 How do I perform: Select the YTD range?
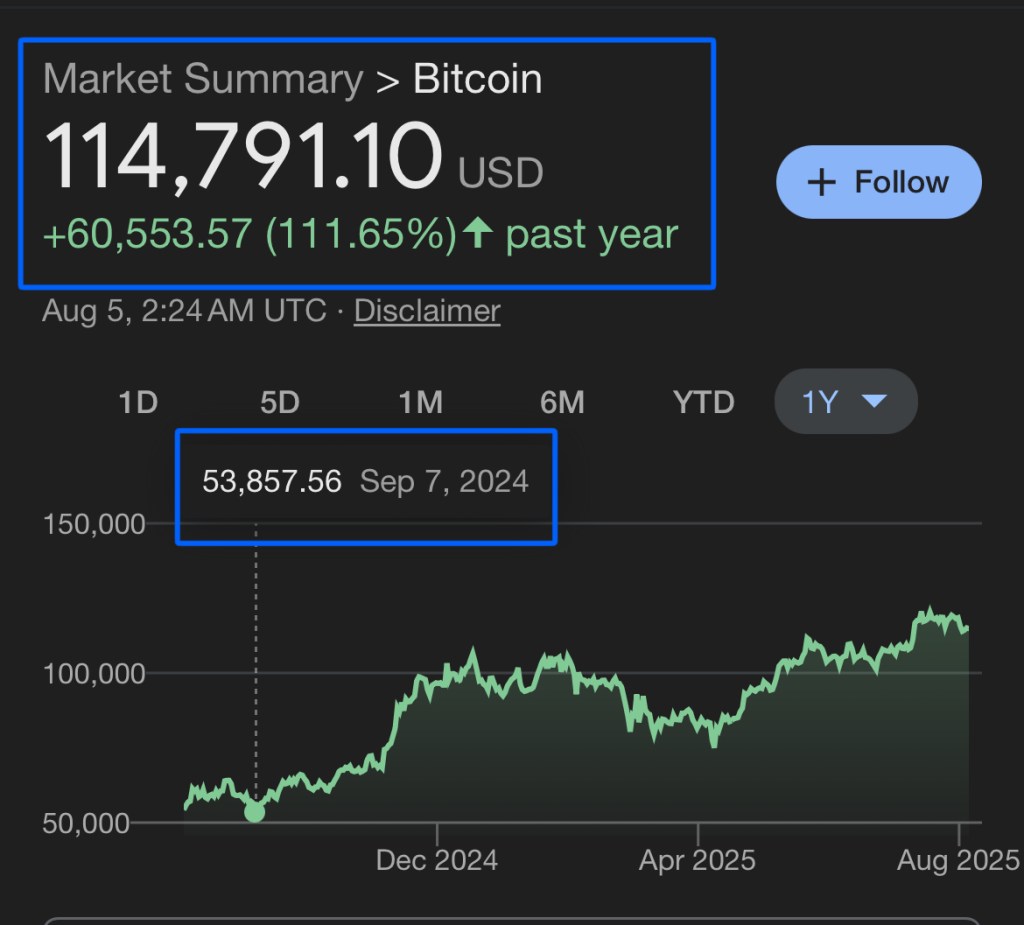point(703,402)
